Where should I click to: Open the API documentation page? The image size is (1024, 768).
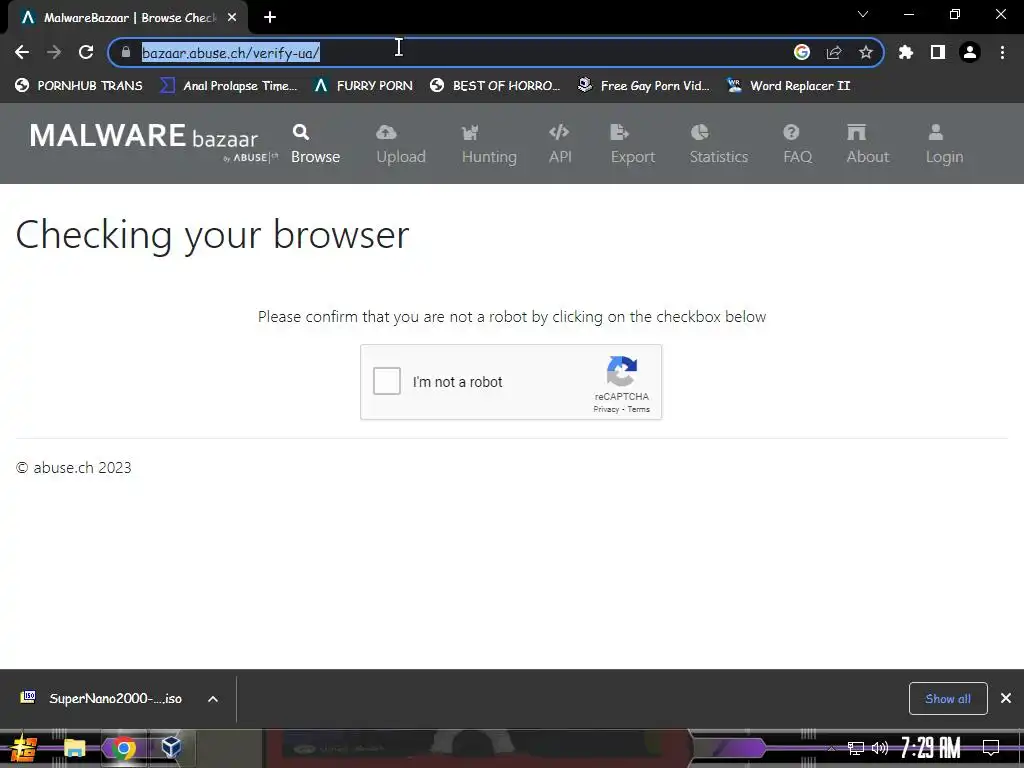point(560,144)
